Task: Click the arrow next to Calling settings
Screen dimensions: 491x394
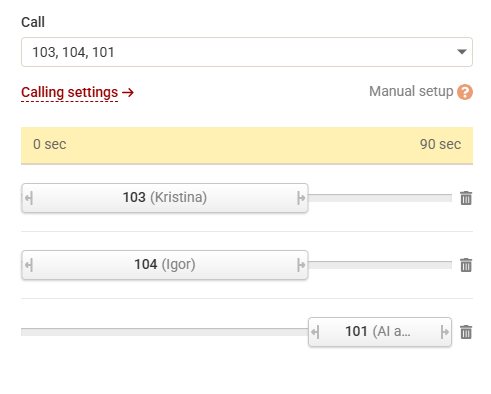Action: pyautogui.click(x=128, y=92)
